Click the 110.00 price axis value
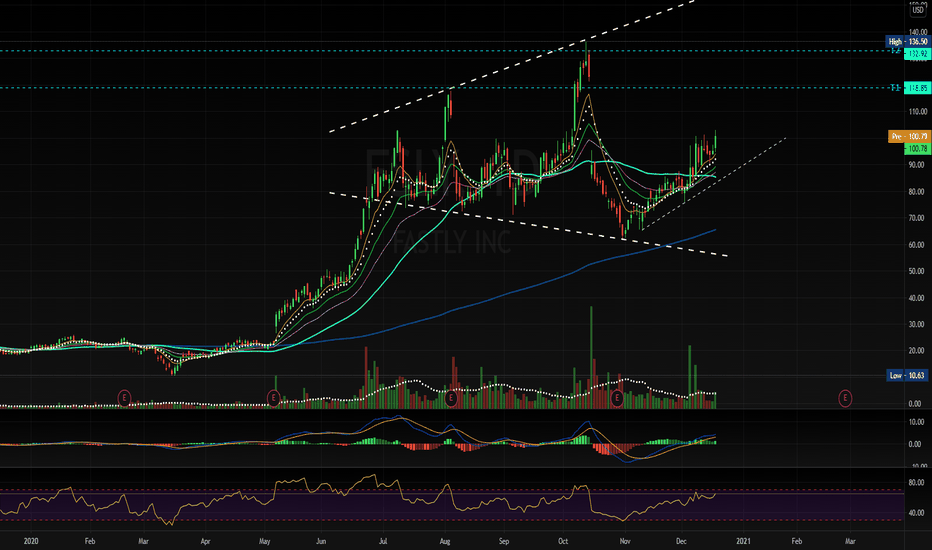 pyautogui.click(x=917, y=112)
